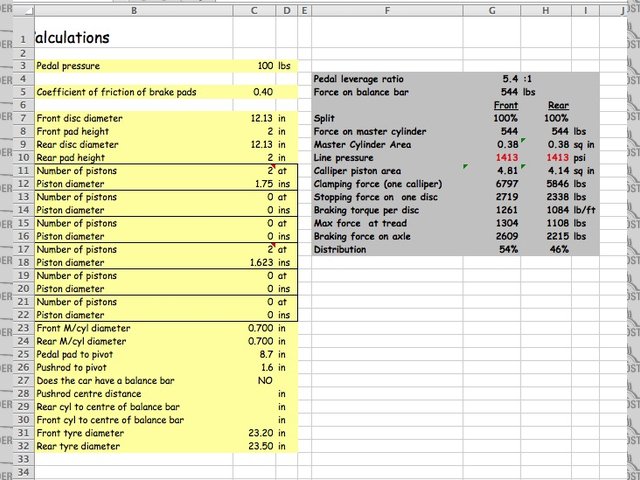The height and width of the screenshot is (480, 640).
Task: Click the front tyre diameter value 23.20
Action: pos(259,433)
